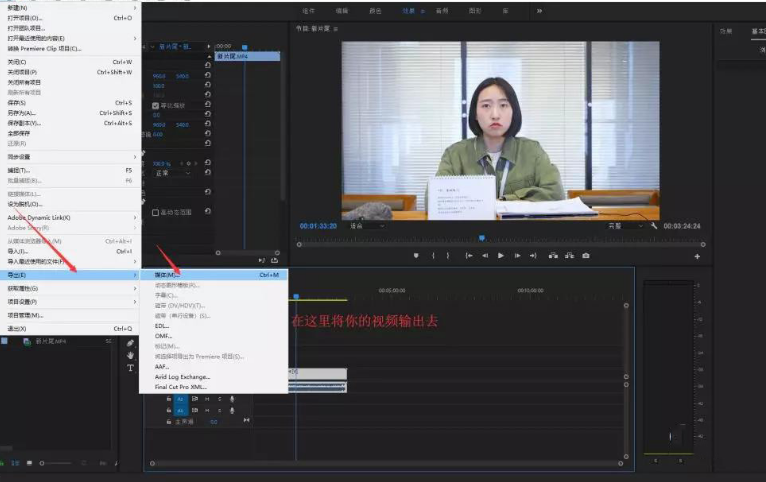Switch project panel to icon view
The image size is (766, 482).
tap(29, 463)
